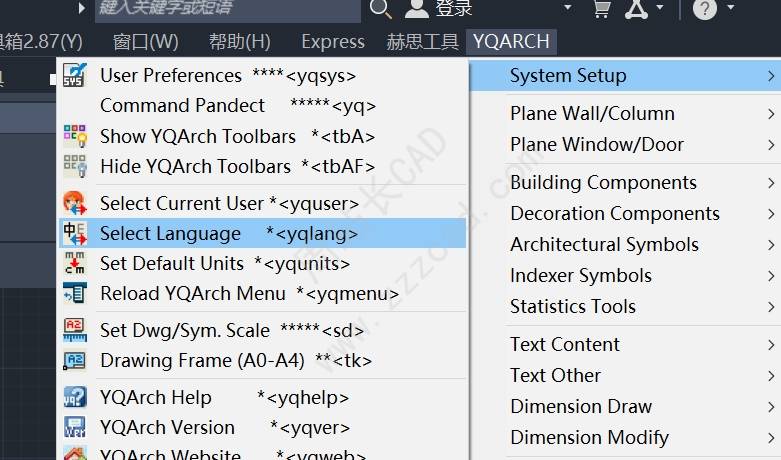The width and height of the screenshot is (781, 460).
Task: Expand the Plane Window/Door submenu
Action: (x=625, y=144)
